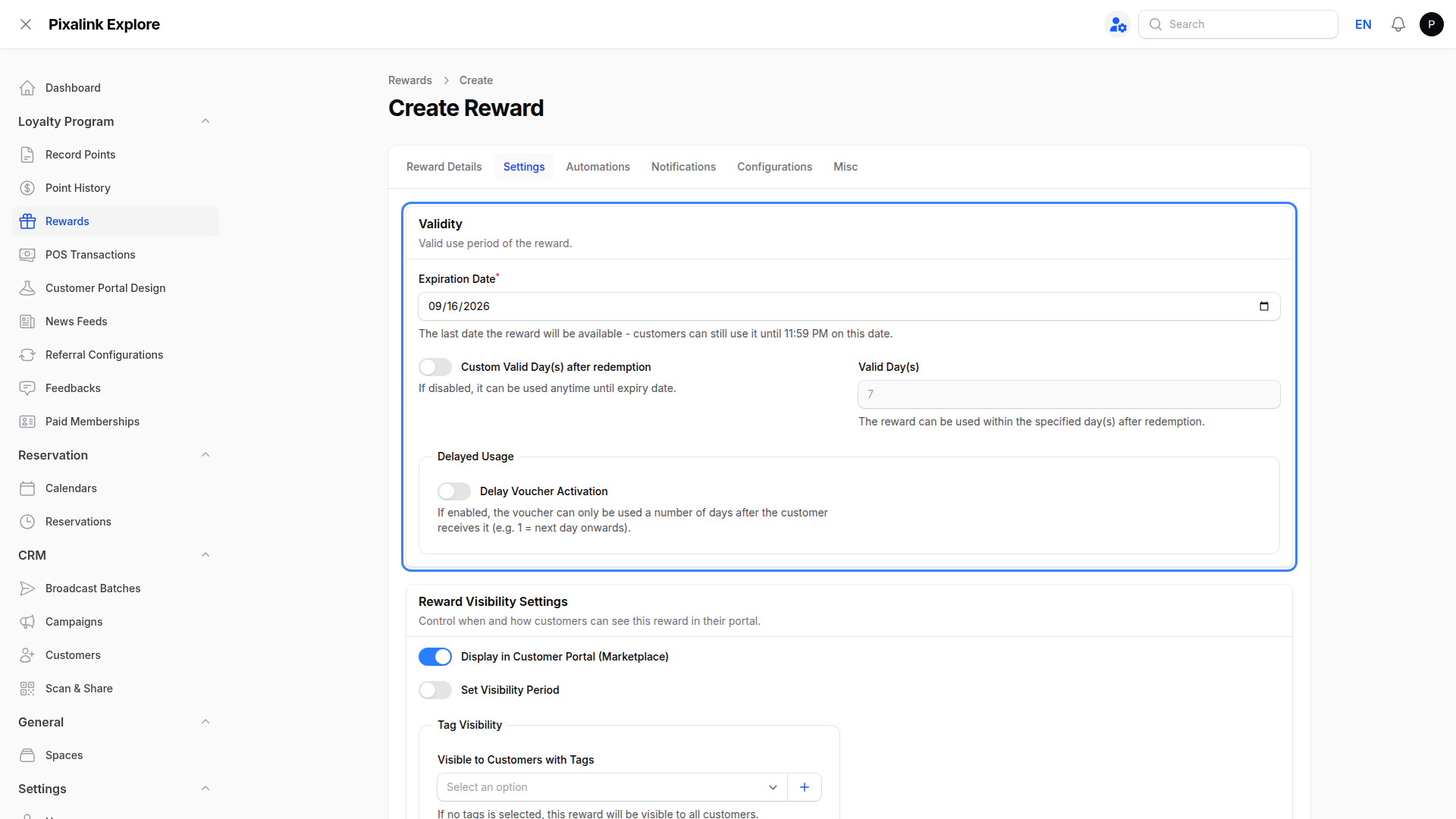The width and height of the screenshot is (1456, 819).
Task: Open the Customers page in sidebar
Action: coord(115,655)
